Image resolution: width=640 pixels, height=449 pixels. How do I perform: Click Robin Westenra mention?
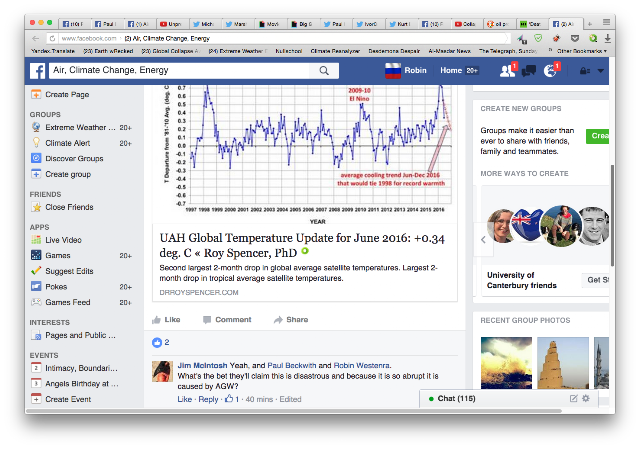(x=361, y=365)
